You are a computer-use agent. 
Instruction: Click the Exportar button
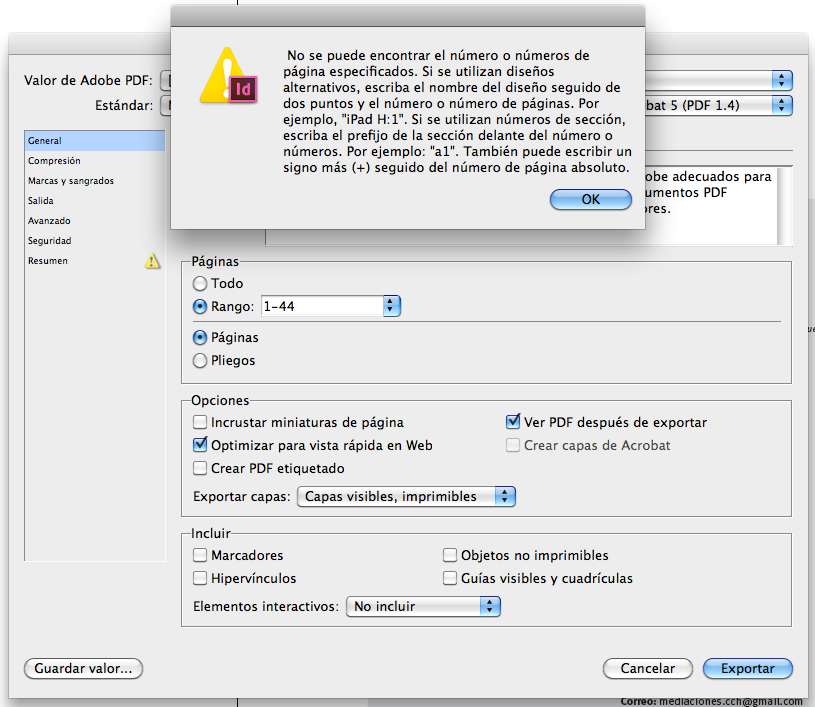click(747, 669)
